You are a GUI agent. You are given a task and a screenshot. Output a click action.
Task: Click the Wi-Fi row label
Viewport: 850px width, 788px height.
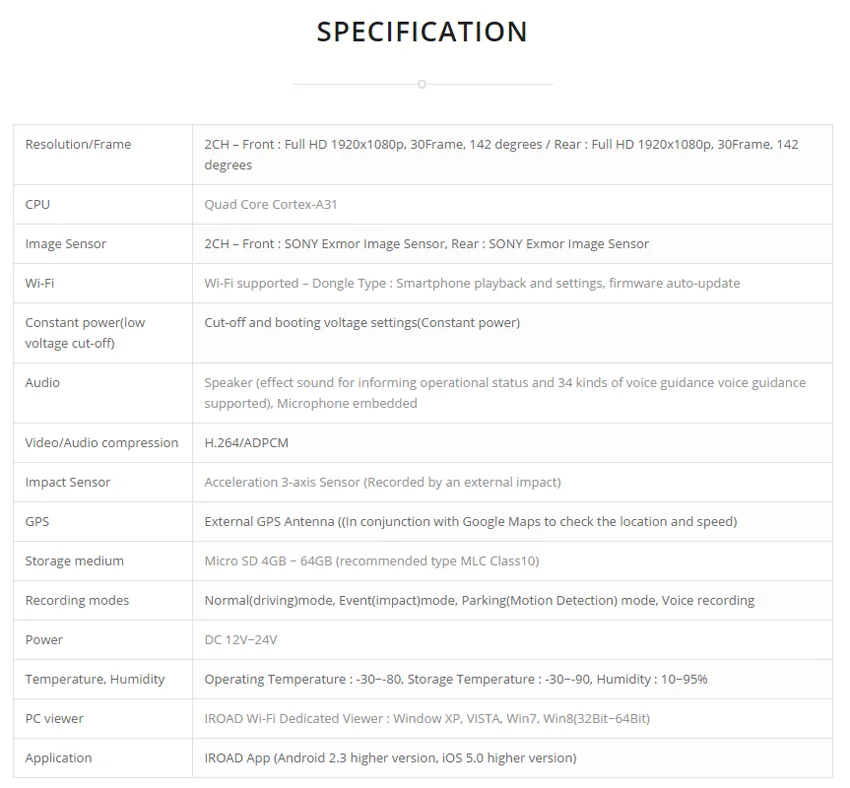[40, 283]
